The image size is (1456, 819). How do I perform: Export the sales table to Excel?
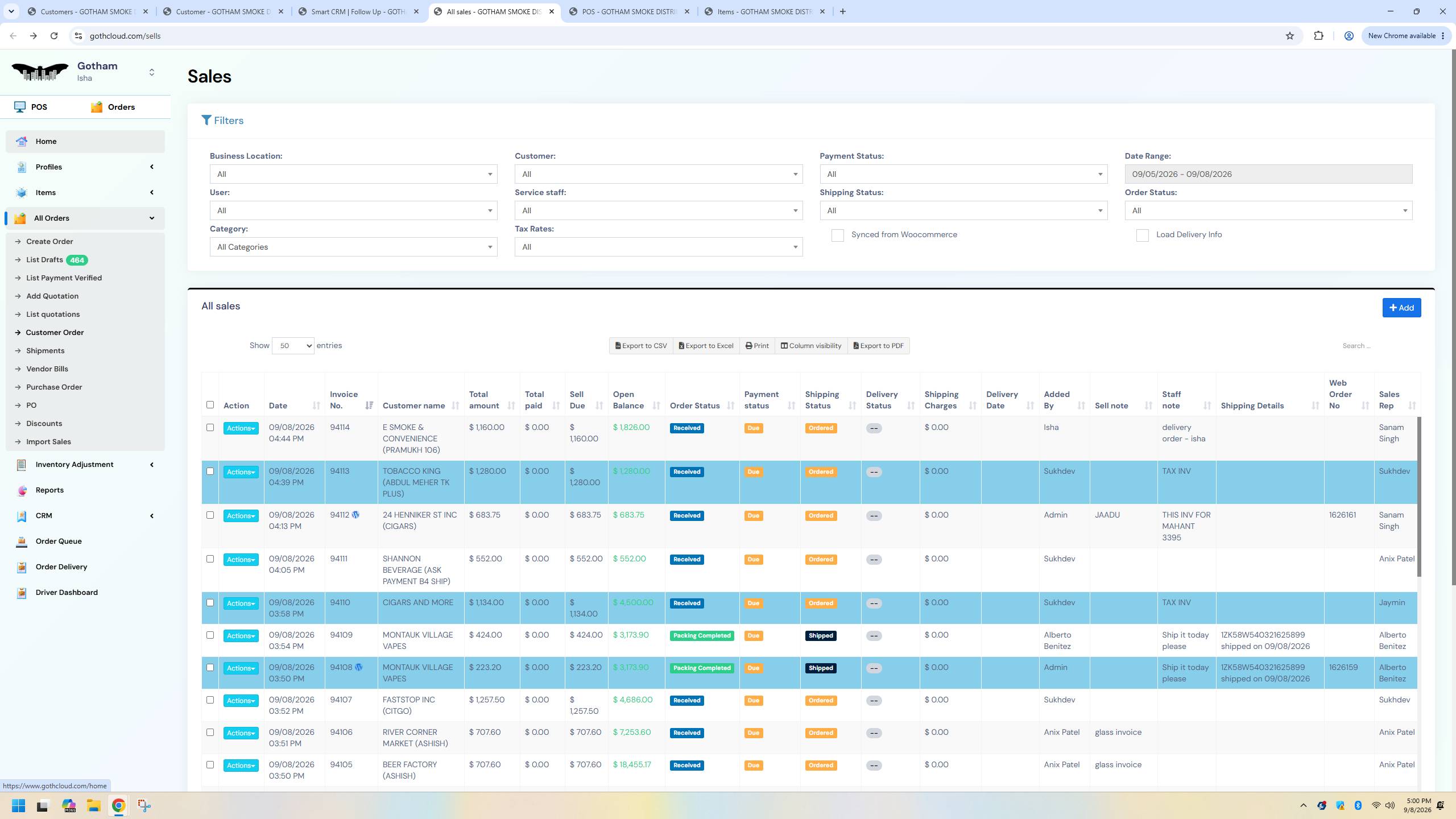[706, 346]
